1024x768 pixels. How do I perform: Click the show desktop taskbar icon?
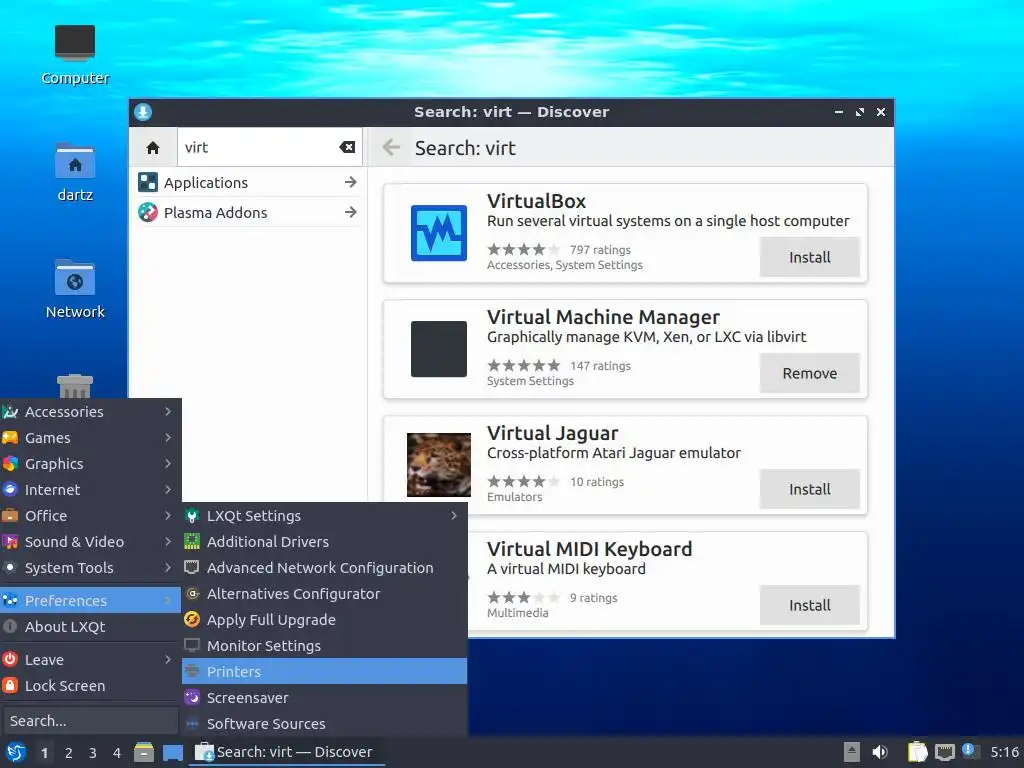[x=173, y=753]
